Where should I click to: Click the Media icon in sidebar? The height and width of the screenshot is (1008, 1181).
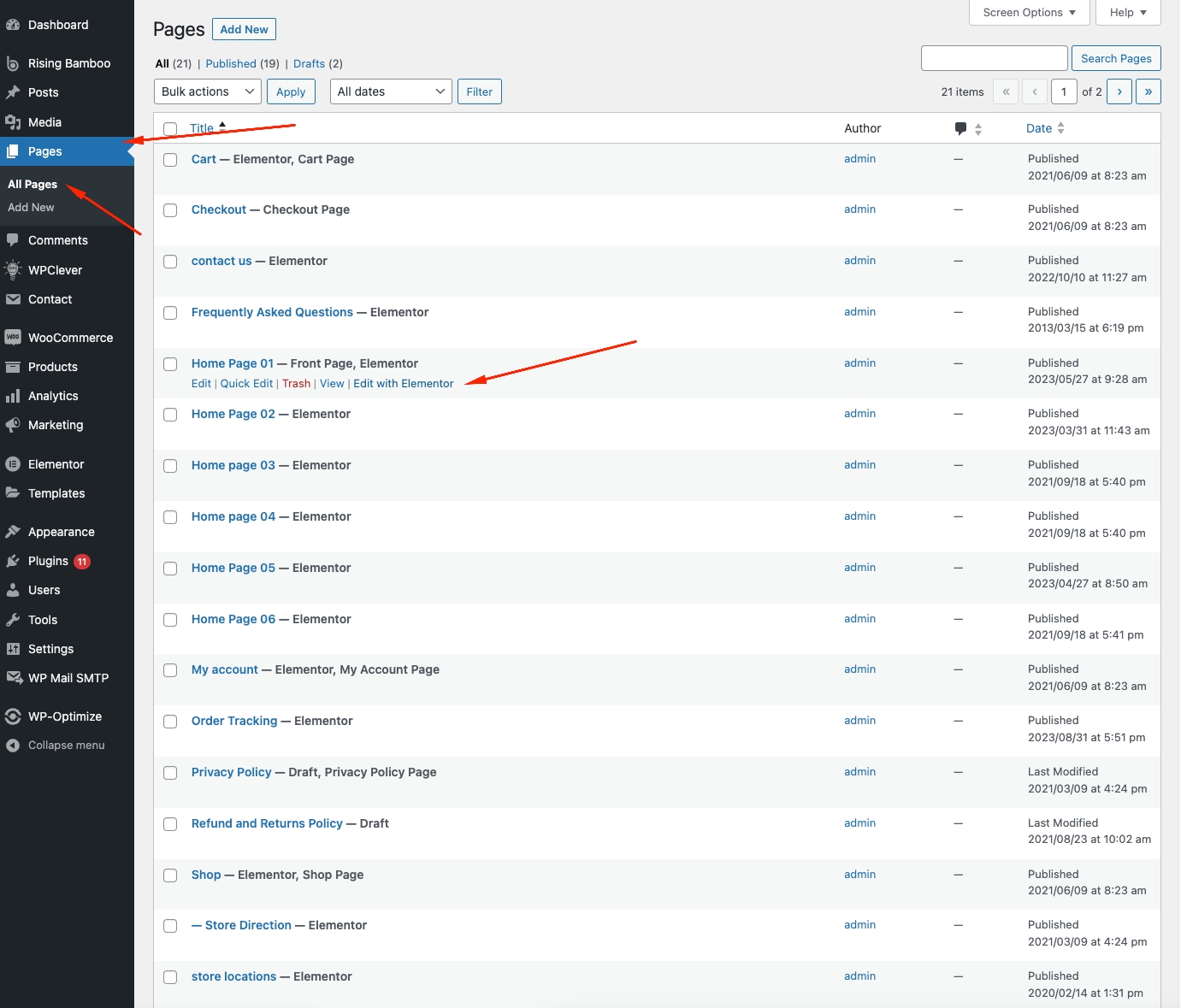tap(13, 122)
